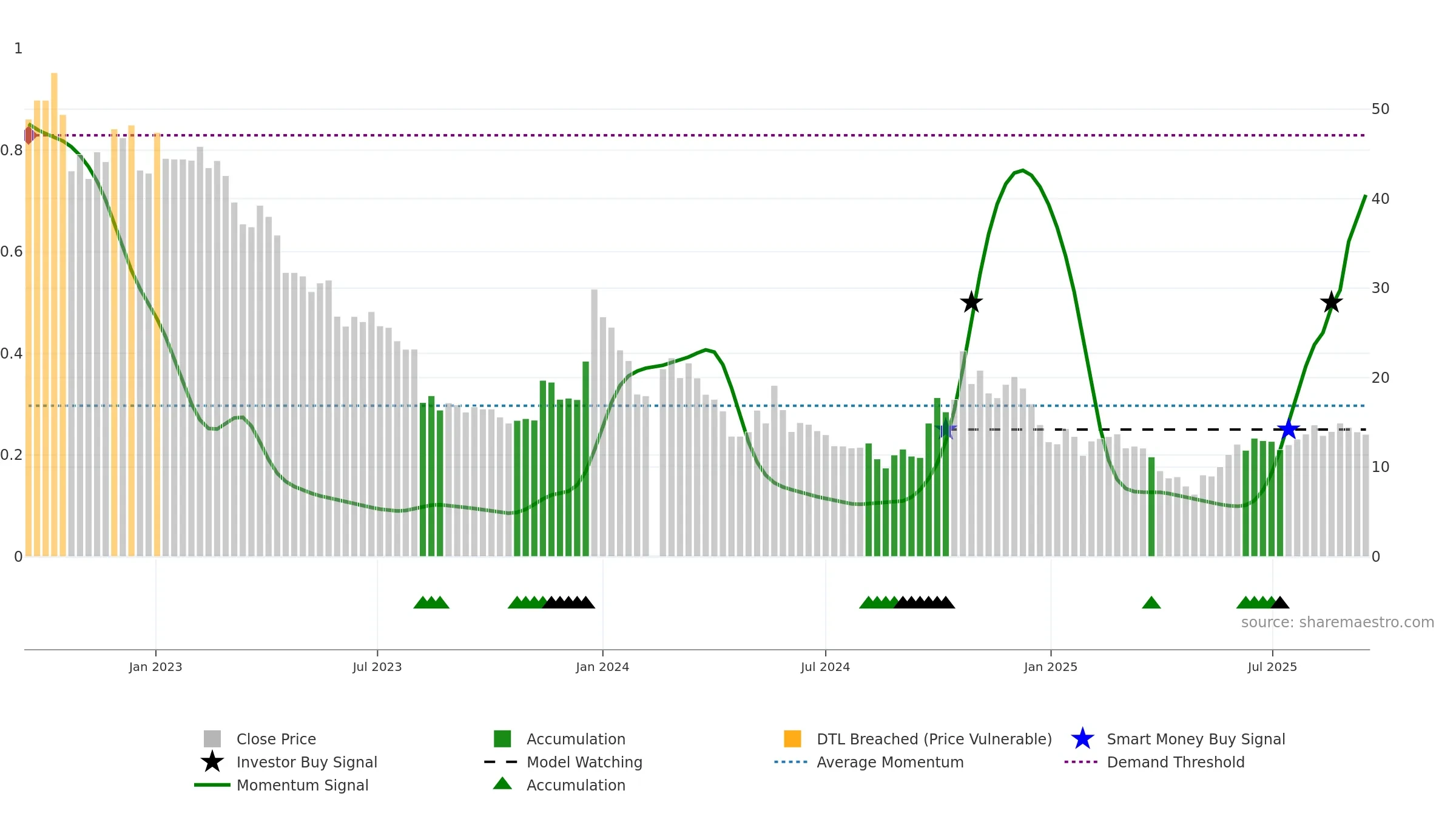Hide the Demand Threshold legend entry
Screen dimensions: 1456x819
(1176, 762)
